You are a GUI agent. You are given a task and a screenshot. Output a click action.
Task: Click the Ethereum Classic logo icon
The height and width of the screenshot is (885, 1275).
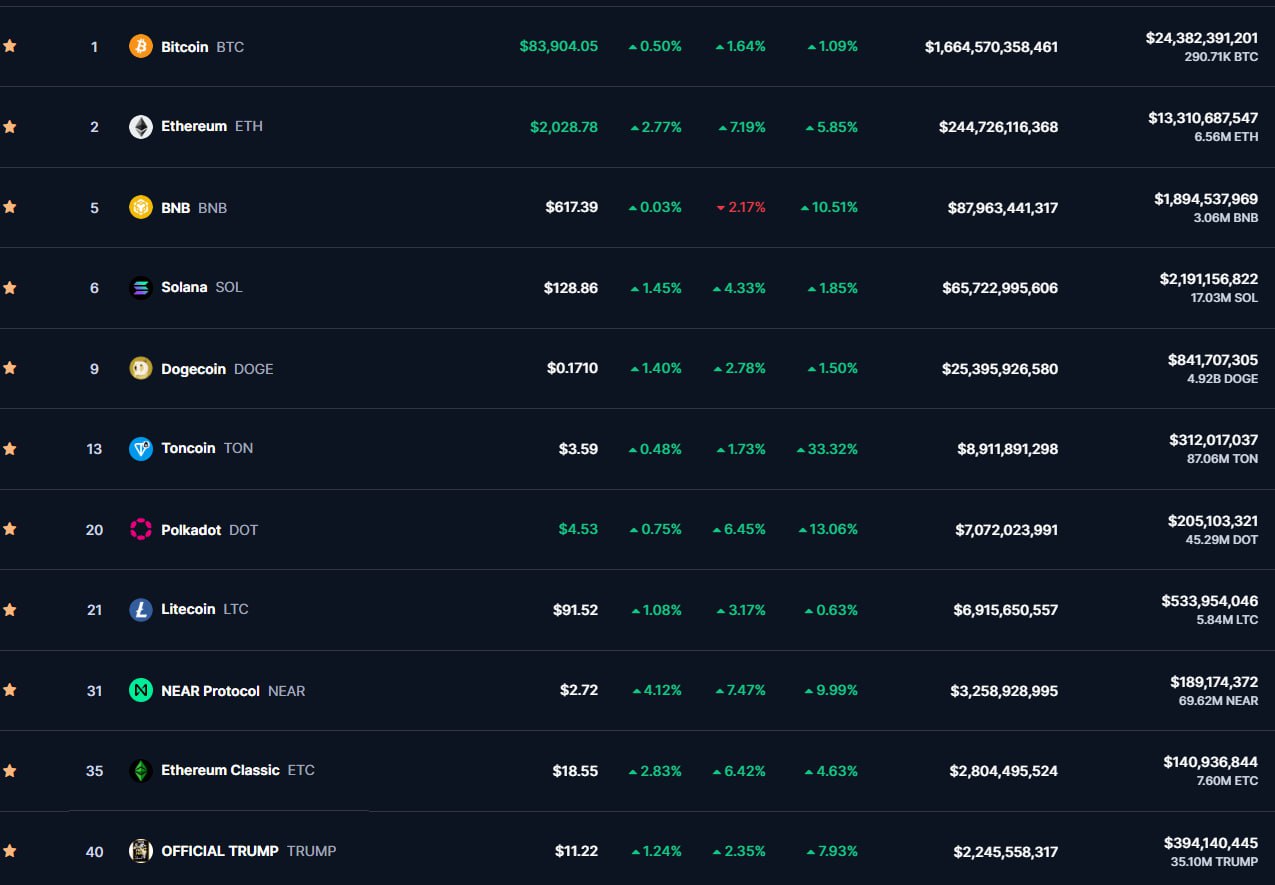pos(141,771)
